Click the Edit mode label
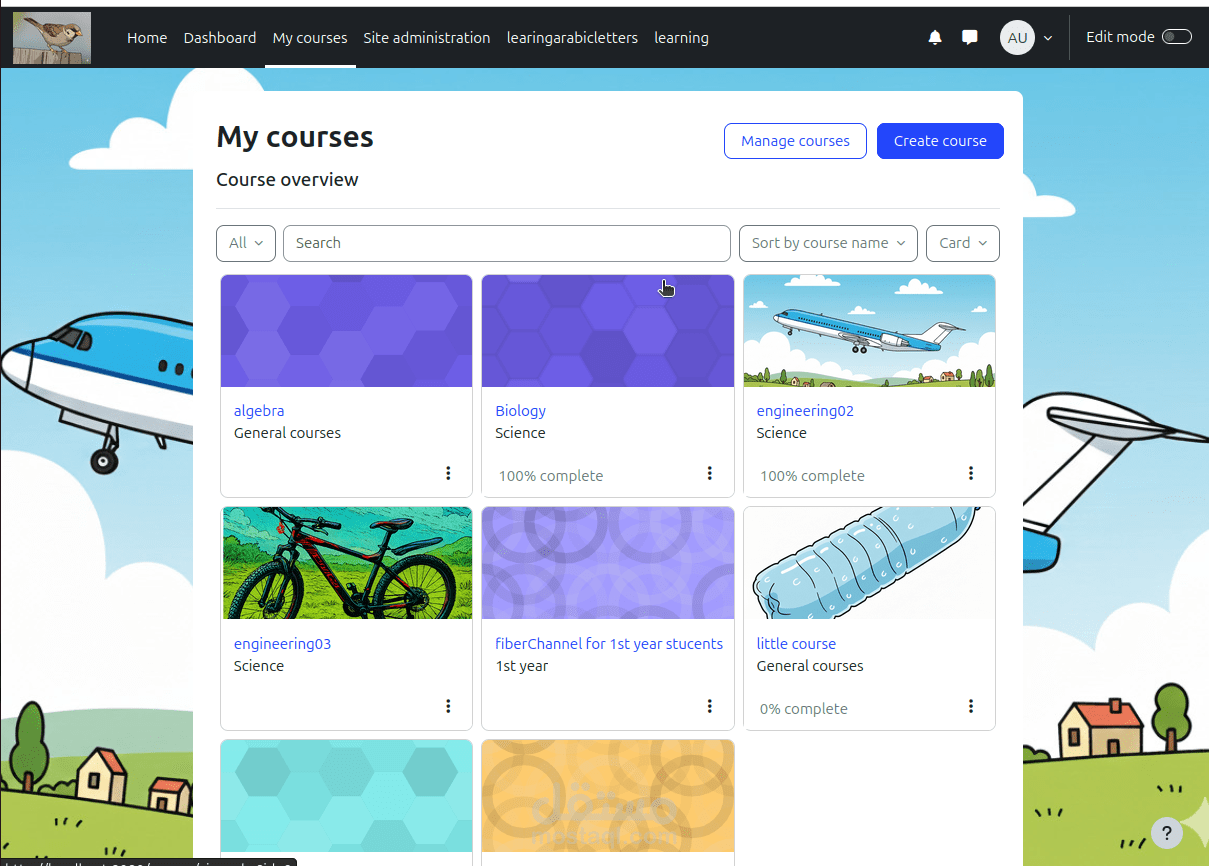 [1120, 37]
